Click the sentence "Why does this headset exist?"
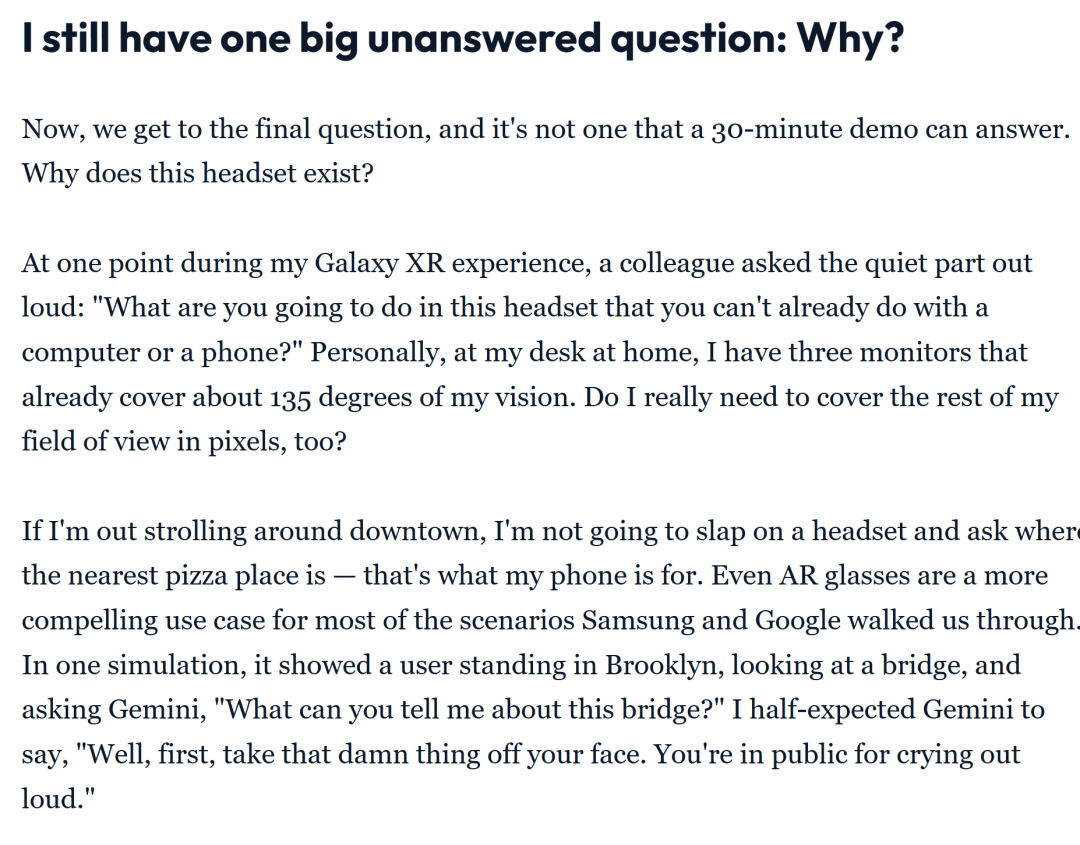The image size is (1080, 845). coord(197,173)
